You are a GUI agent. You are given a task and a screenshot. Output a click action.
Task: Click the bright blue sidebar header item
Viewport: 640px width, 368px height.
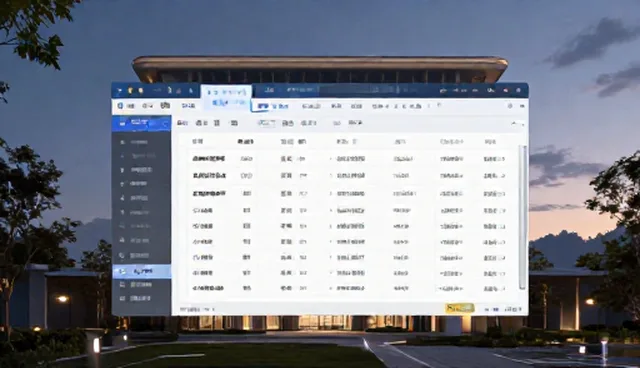click(x=142, y=123)
